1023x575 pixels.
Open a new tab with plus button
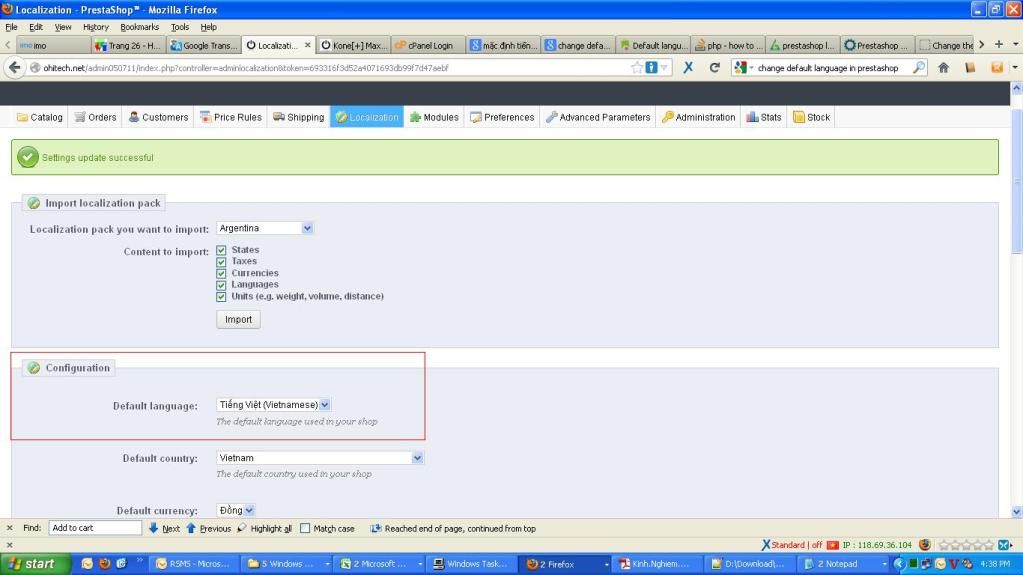(998, 45)
